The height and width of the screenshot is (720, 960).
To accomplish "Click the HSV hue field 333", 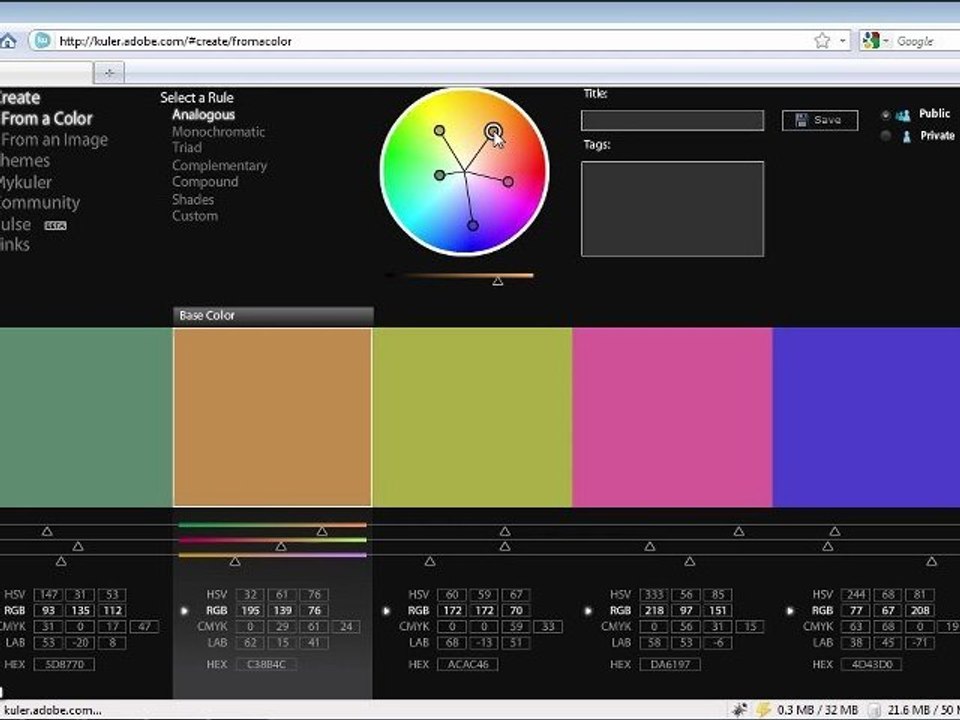I will 654,594.
